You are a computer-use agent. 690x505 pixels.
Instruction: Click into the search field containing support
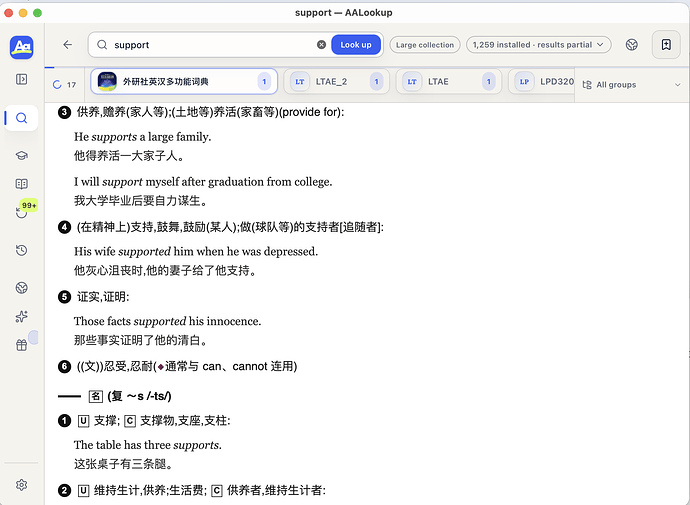[x=213, y=44]
